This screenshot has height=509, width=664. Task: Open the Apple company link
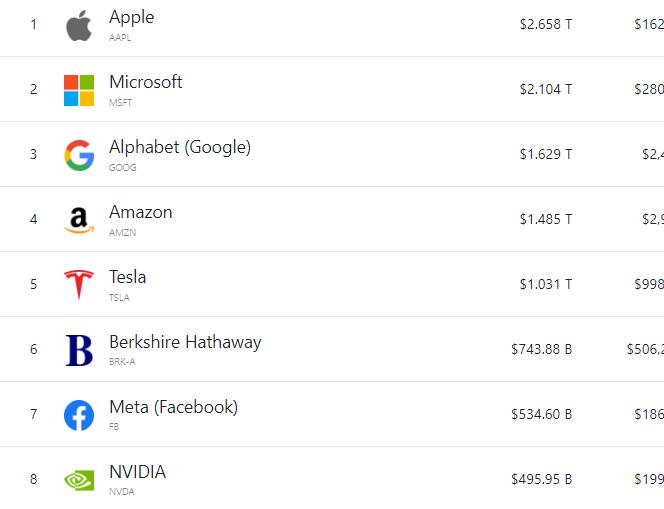(x=131, y=17)
